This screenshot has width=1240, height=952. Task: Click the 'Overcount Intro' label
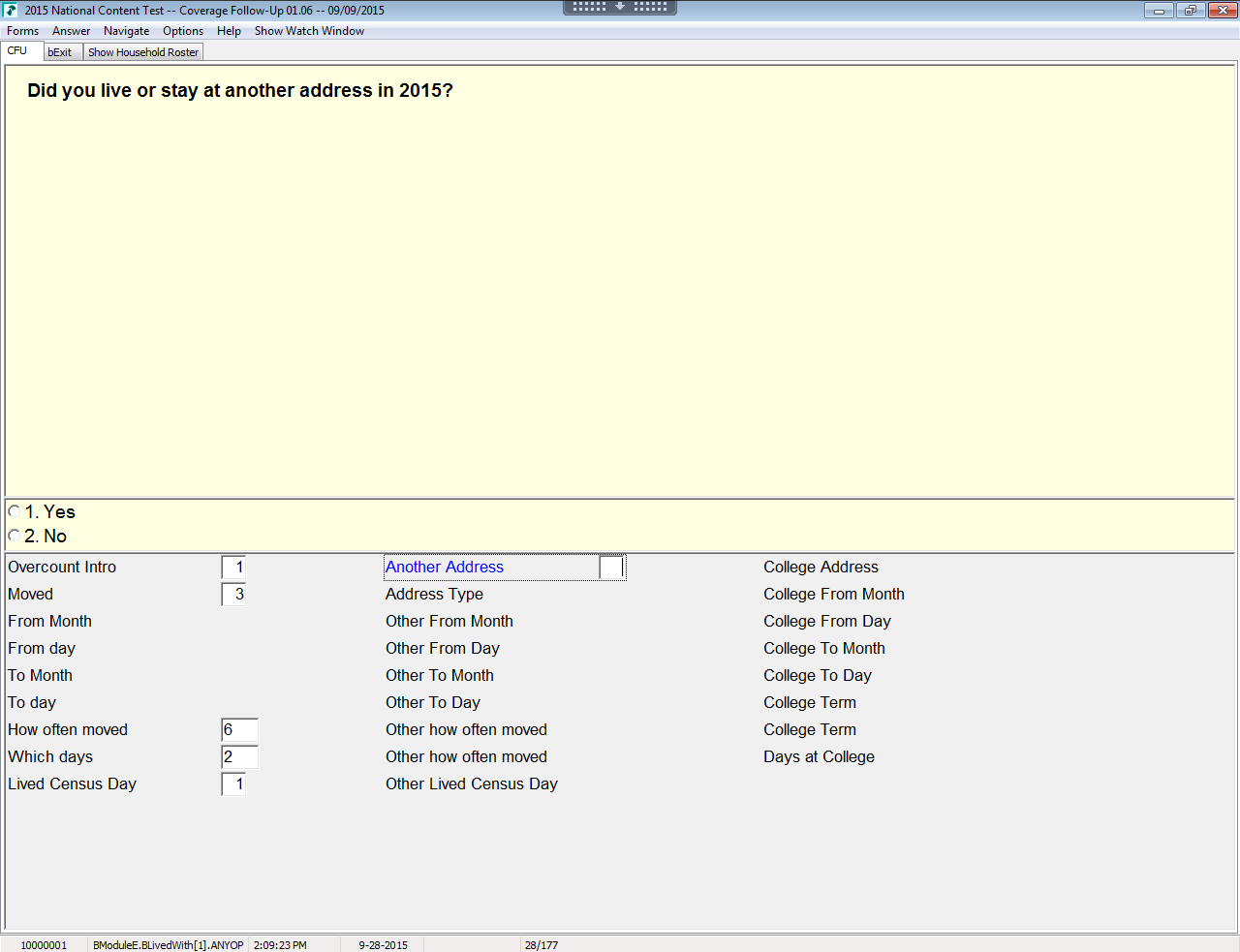(62, 568)
